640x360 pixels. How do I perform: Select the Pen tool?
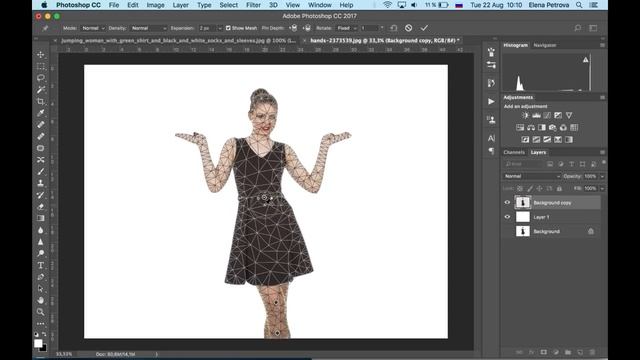pyautogui.click(x=41, y=277)
